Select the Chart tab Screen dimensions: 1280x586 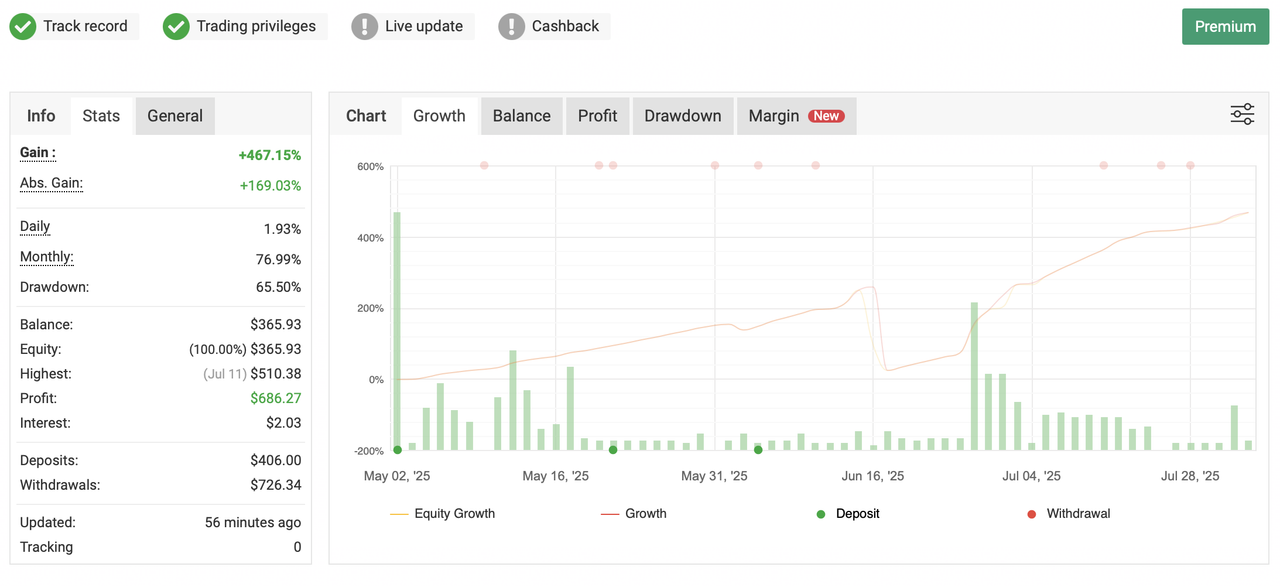pyautogui.click(x=366, y=116)
